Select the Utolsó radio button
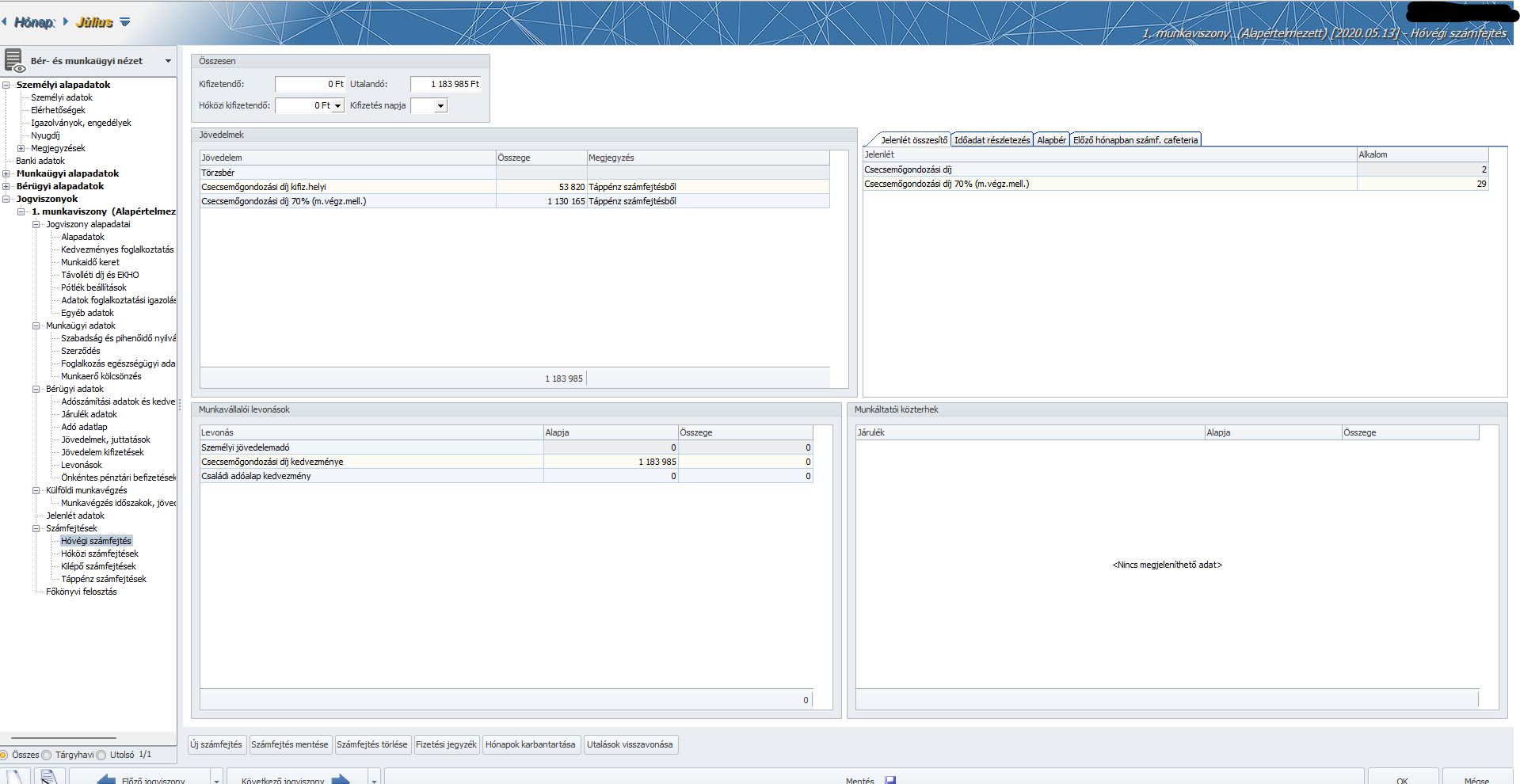The height and width of the screenshot is (784, 1520). tap(101, 755)
